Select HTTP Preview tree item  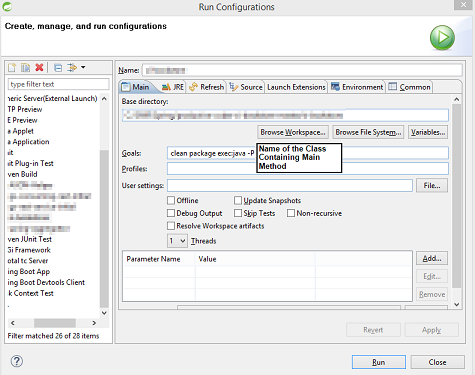25,109
